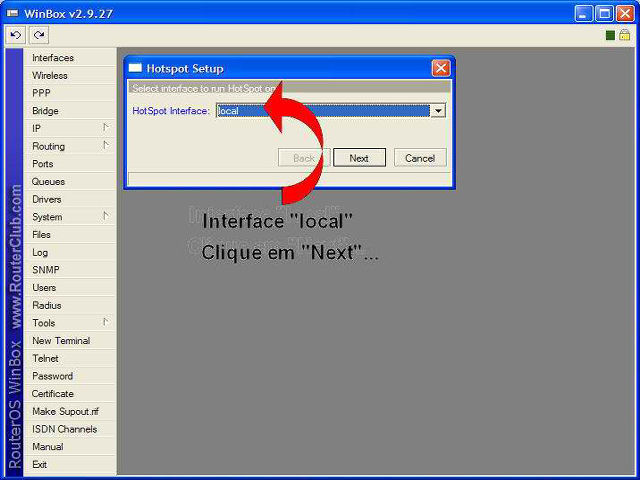Open the Log menu item

point(70,252)
